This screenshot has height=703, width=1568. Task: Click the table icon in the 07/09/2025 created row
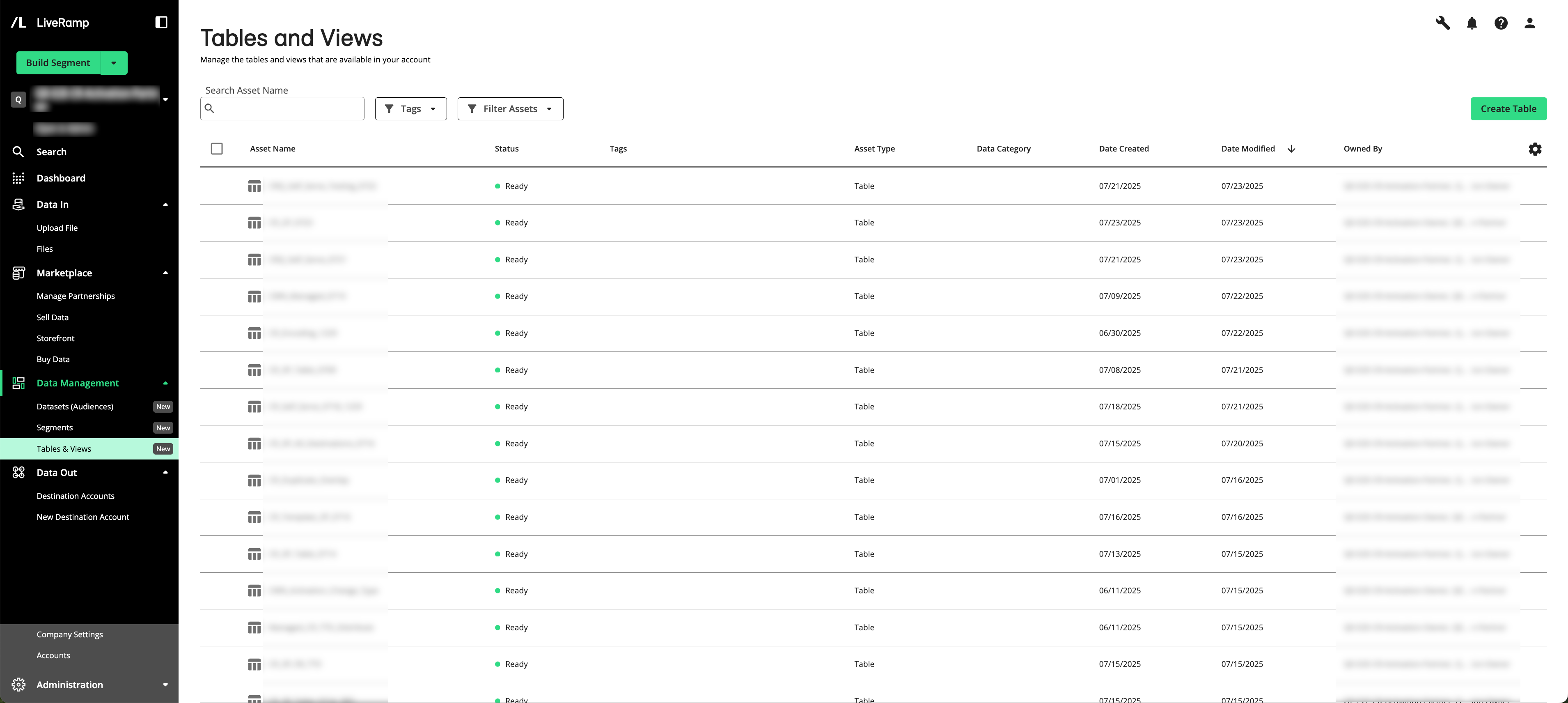(x=254, y=296)
